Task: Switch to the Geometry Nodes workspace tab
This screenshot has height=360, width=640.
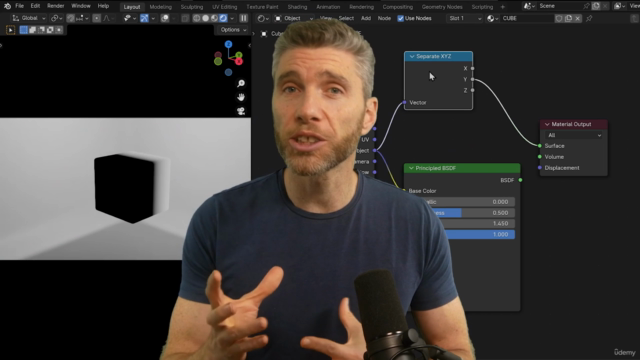Action: point(442,7)
